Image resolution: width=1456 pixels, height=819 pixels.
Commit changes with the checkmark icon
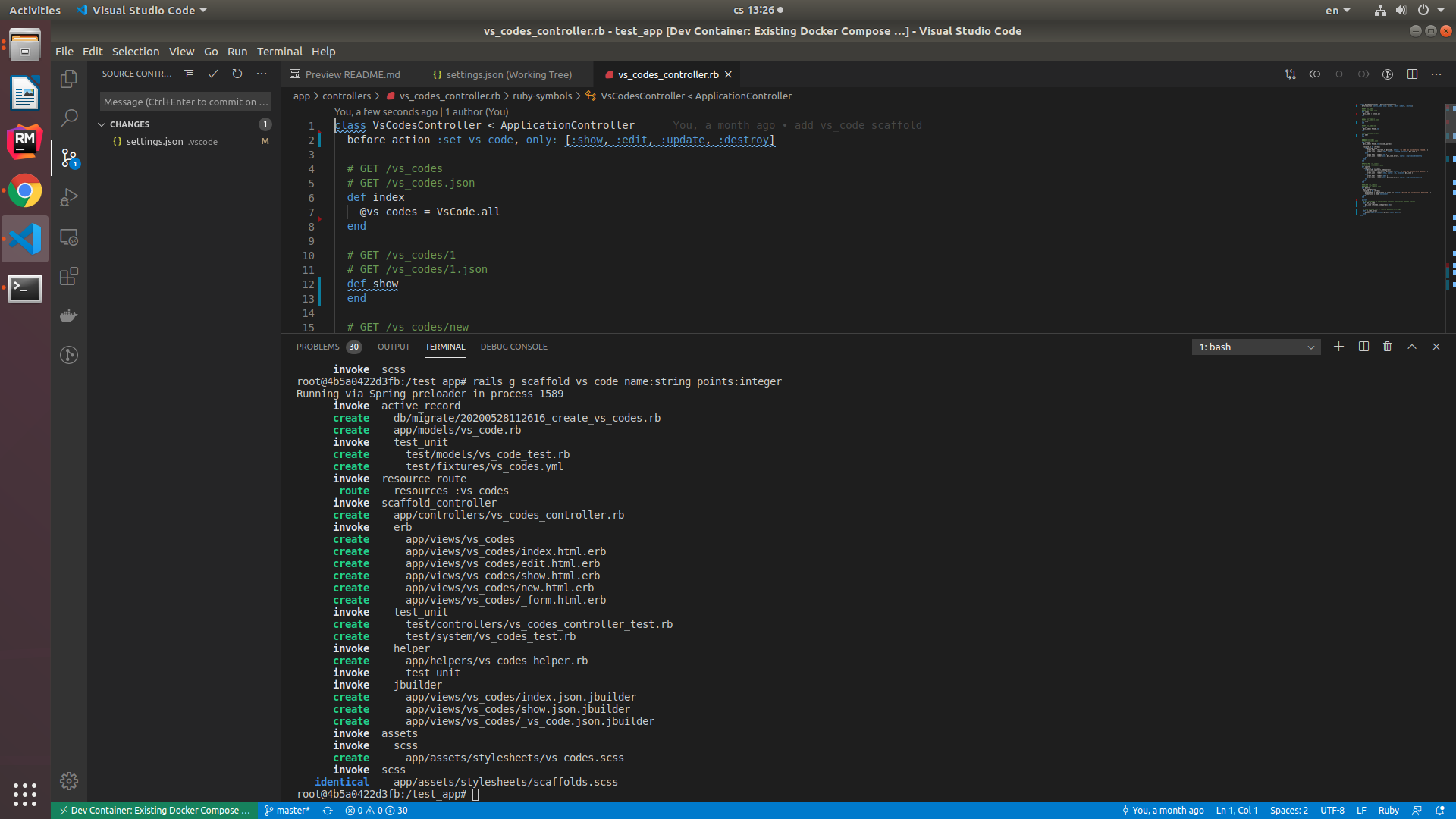tap(213, 74)
